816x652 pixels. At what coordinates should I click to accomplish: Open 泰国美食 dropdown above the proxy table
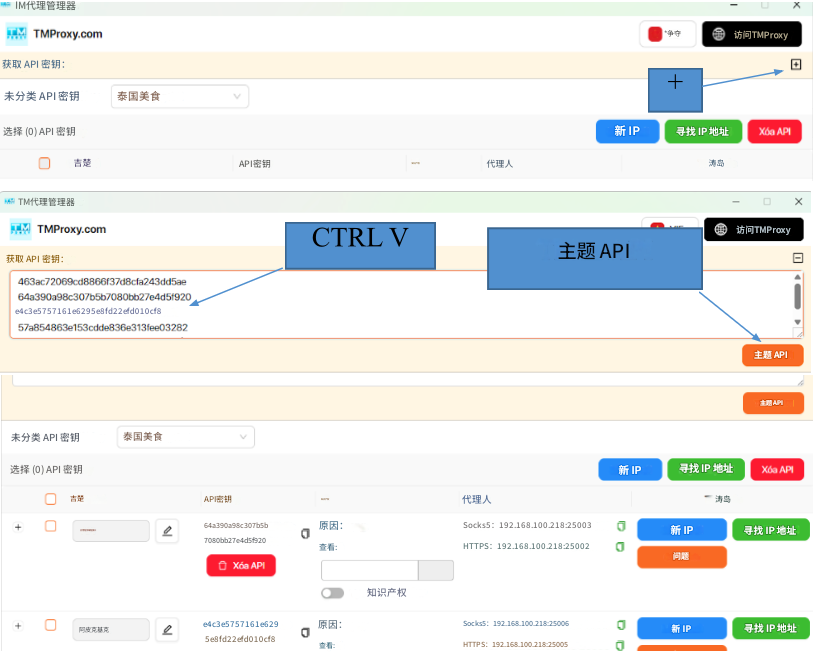pyautogui.click(x=186, y=437)
